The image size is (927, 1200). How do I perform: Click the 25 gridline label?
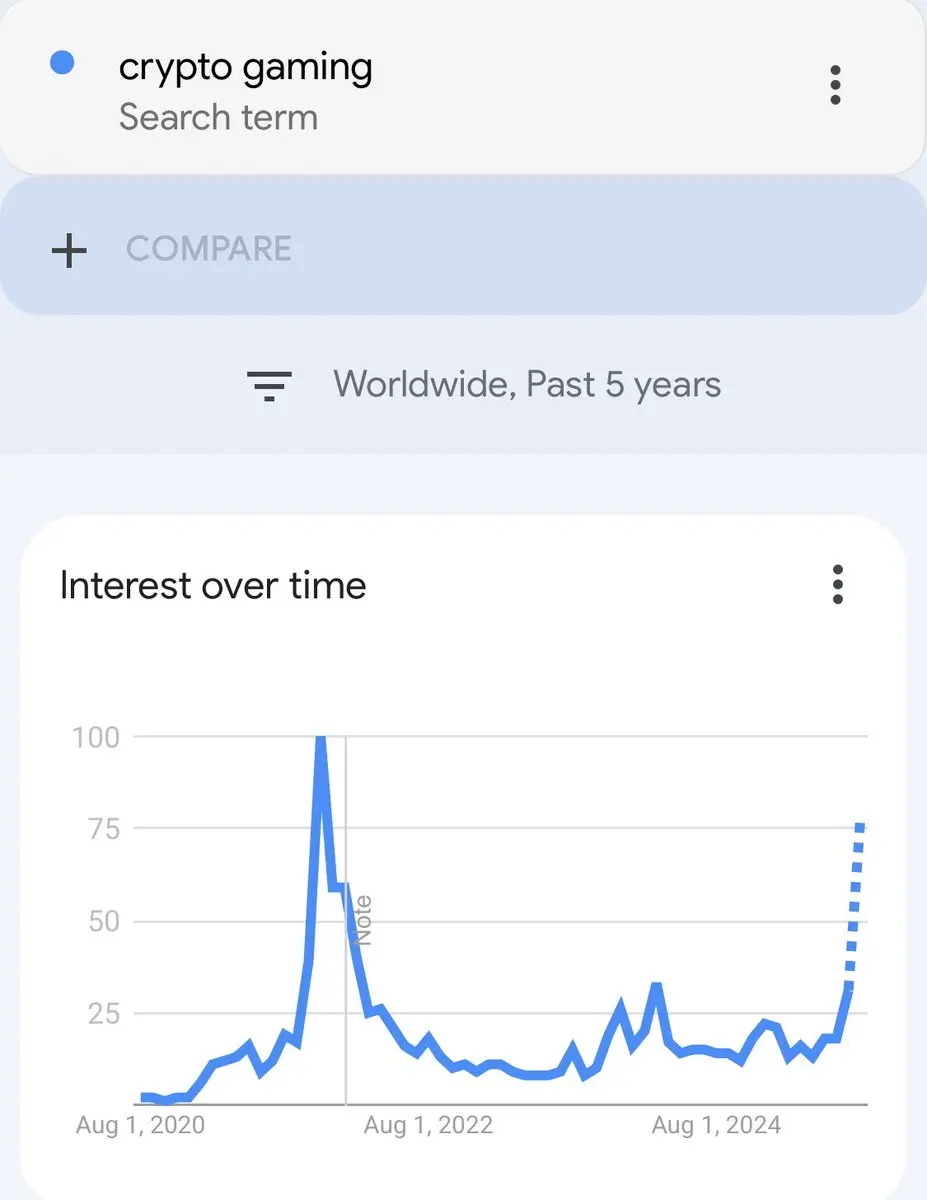(x=103, y=1013)
